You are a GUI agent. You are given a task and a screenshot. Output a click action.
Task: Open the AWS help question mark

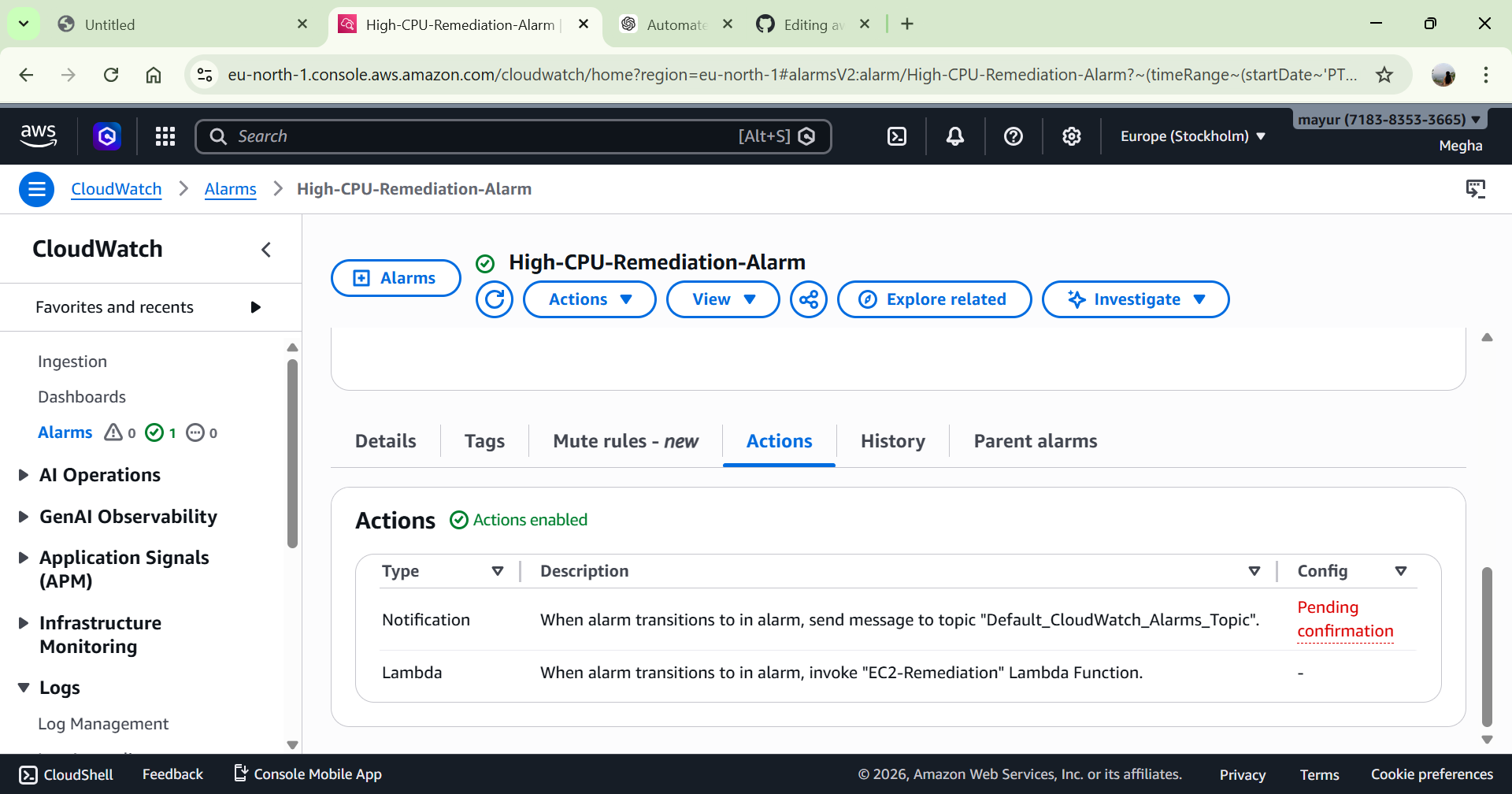pos(1014,136)
